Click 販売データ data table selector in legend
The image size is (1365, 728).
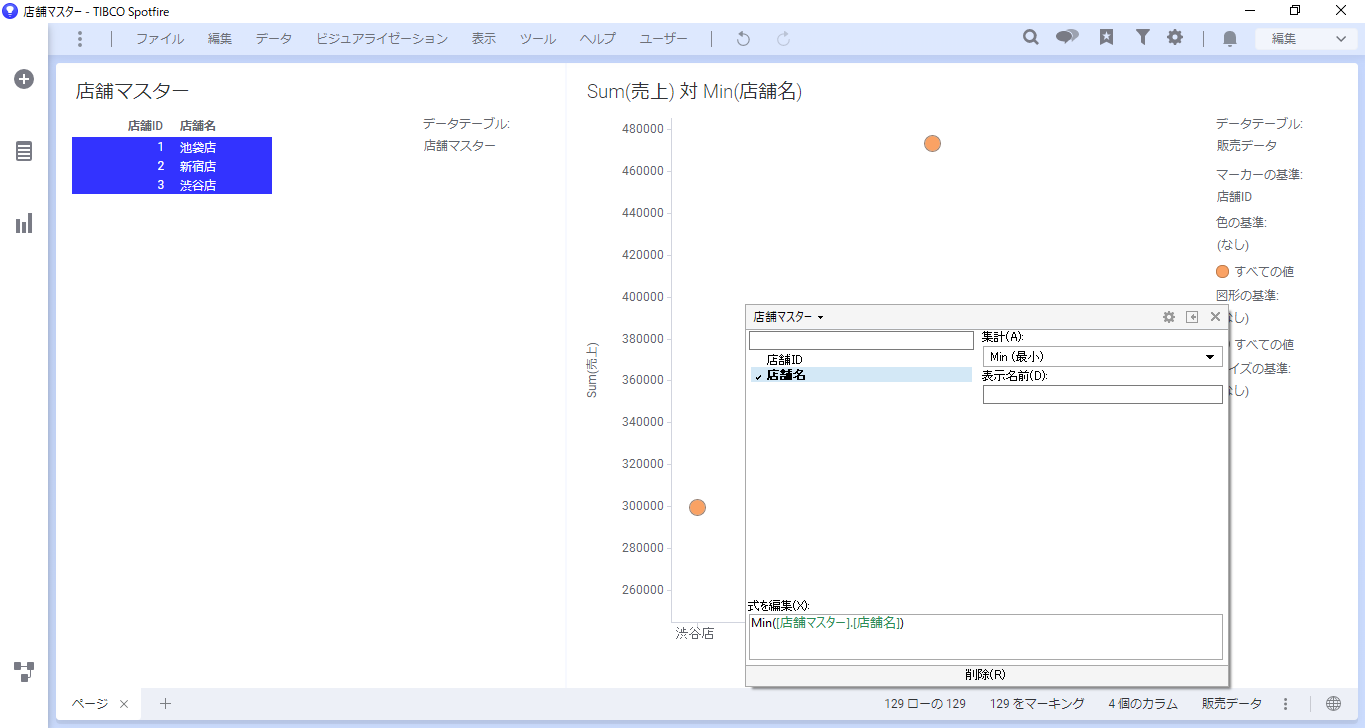(1246, 146)
